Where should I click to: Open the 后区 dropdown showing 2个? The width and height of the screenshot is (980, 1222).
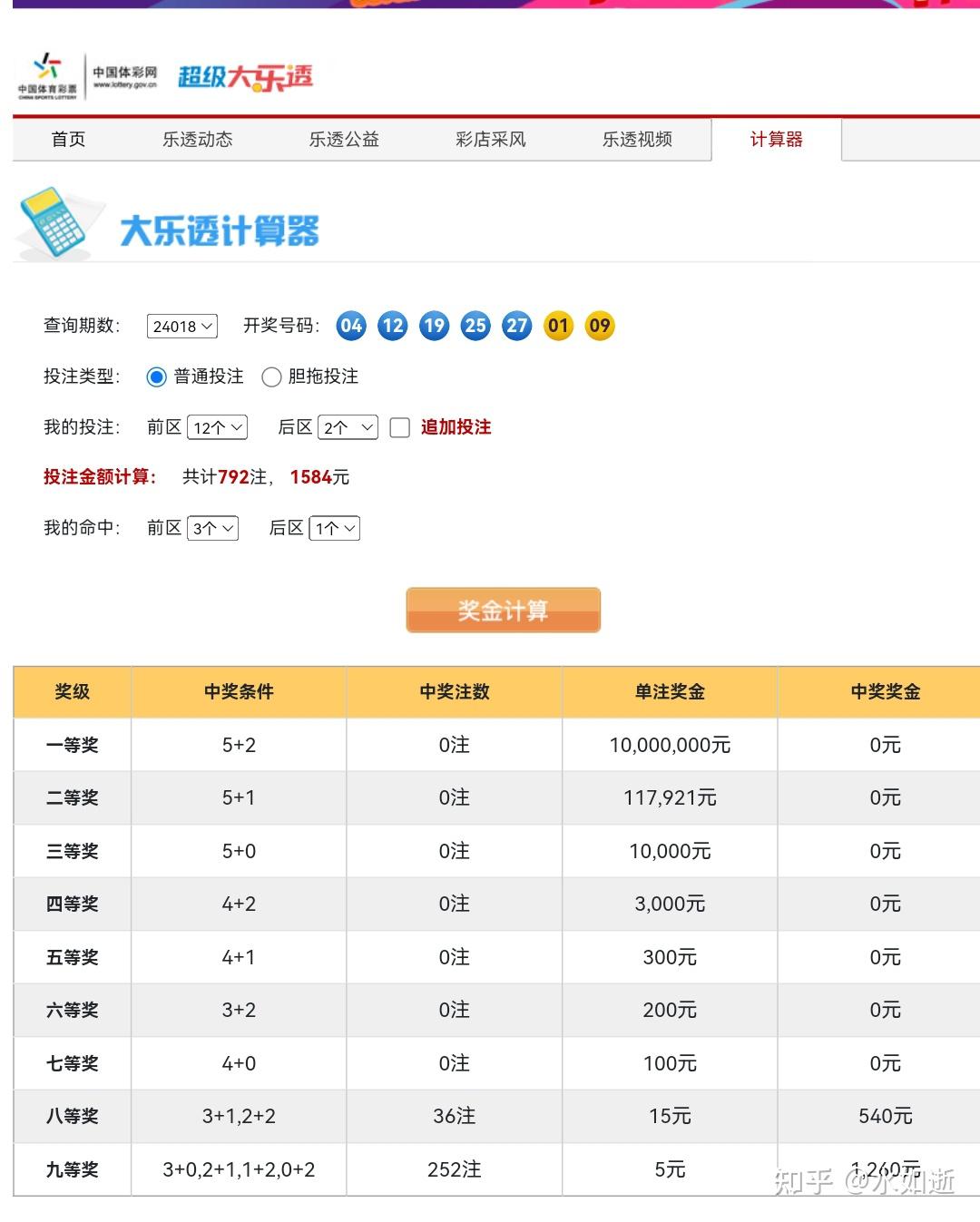point(348,426)
